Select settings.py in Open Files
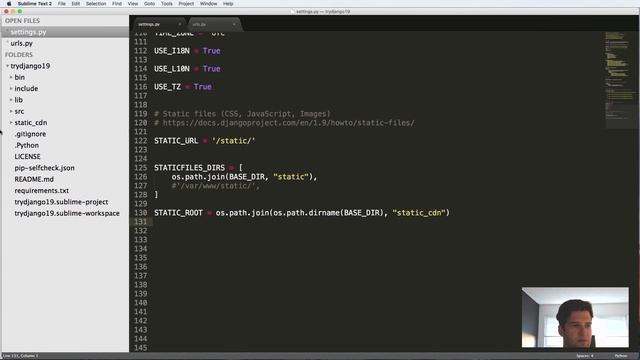 click(x=65, y=32)
